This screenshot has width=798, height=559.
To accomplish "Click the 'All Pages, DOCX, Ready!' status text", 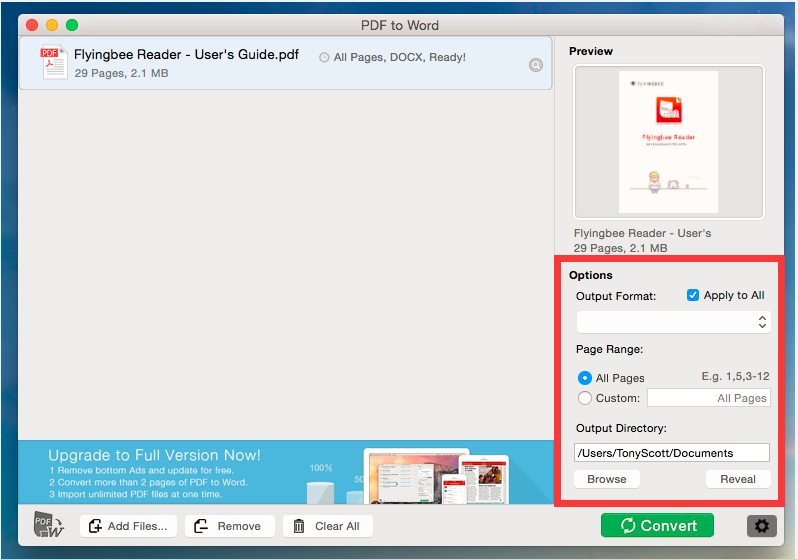I will [400, 58].
